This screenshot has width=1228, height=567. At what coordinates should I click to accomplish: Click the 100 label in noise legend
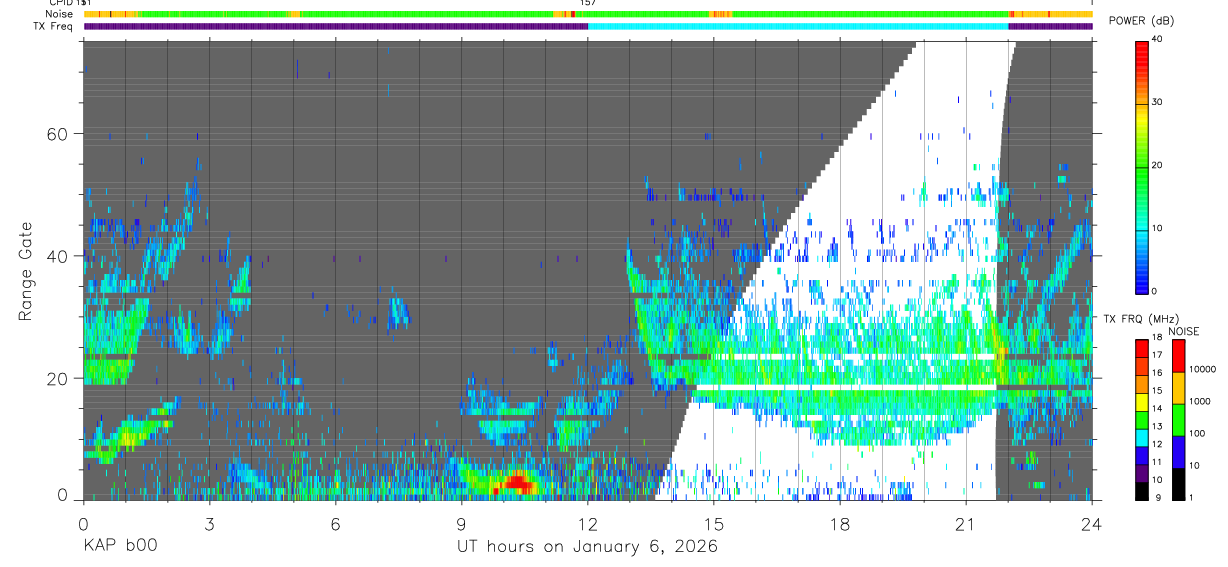1198,433
